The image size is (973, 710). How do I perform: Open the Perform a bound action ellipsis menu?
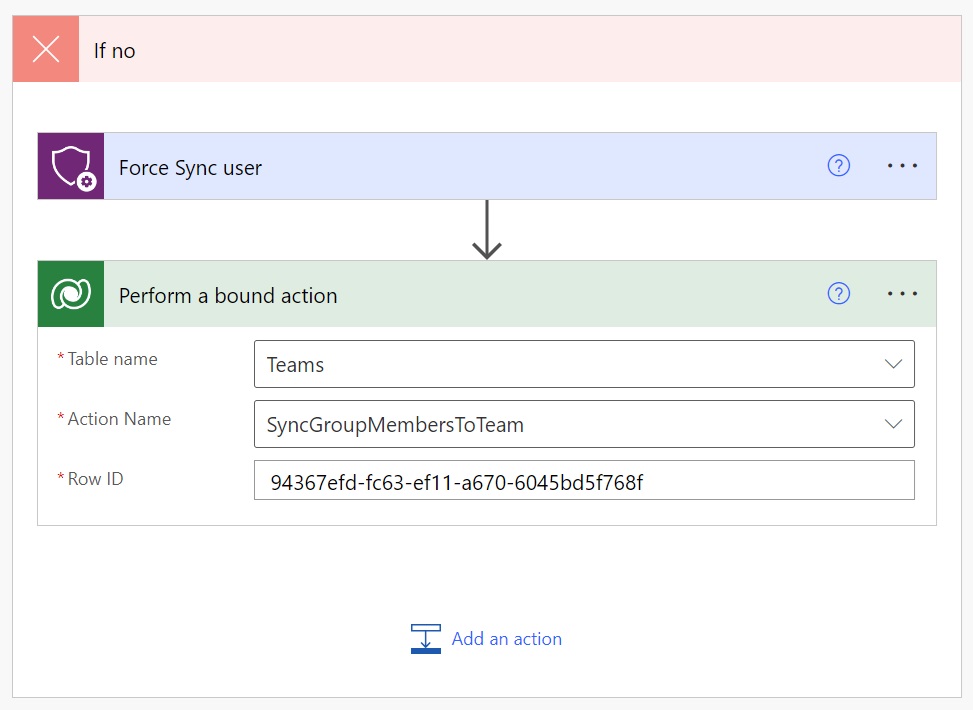tap(902, 294)
